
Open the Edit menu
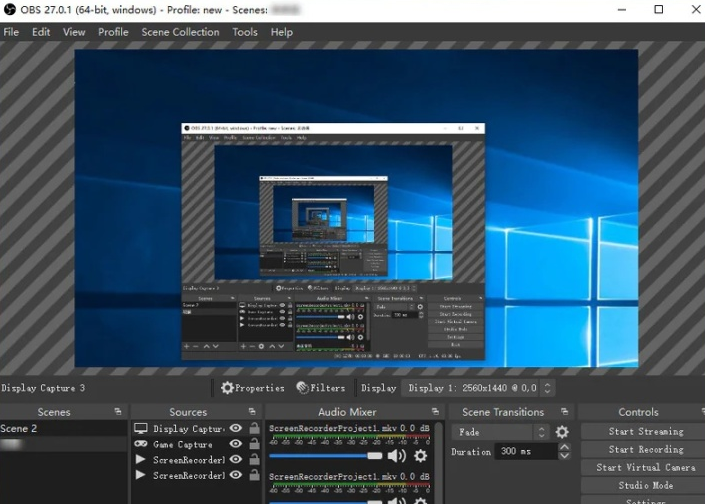(x=41, y=32)
